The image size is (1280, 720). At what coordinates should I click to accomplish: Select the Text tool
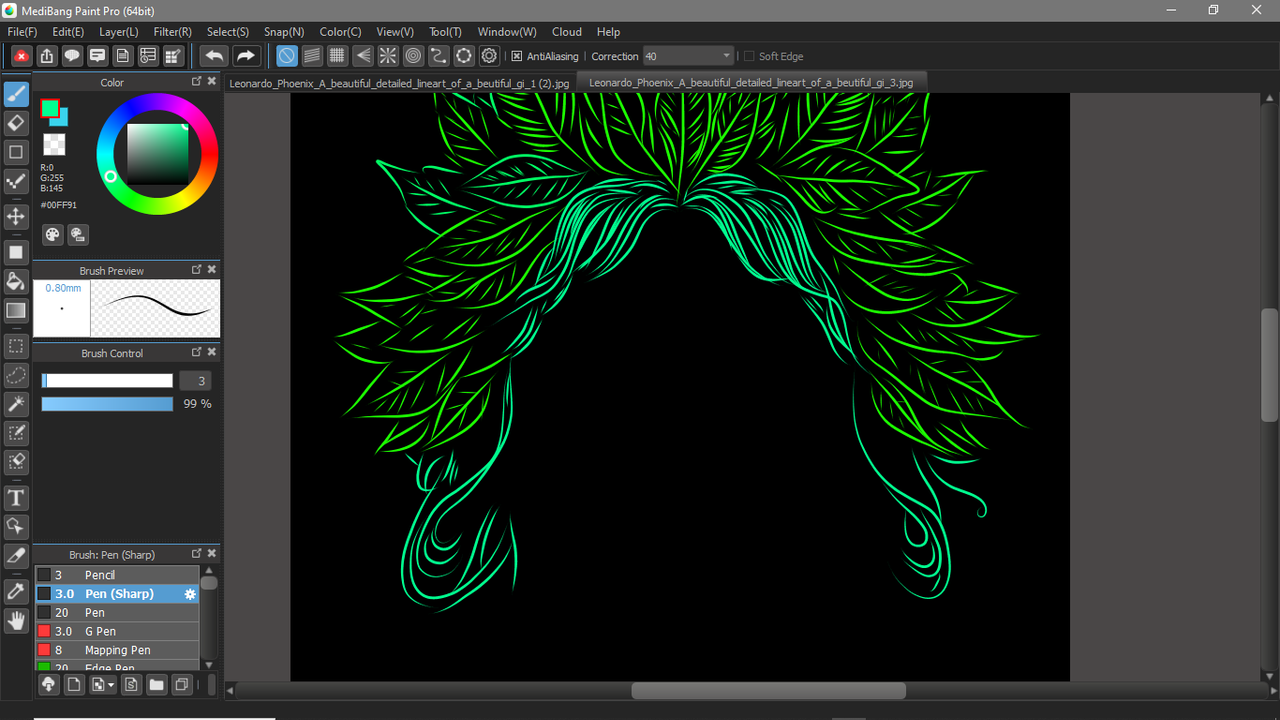[16, 497]
